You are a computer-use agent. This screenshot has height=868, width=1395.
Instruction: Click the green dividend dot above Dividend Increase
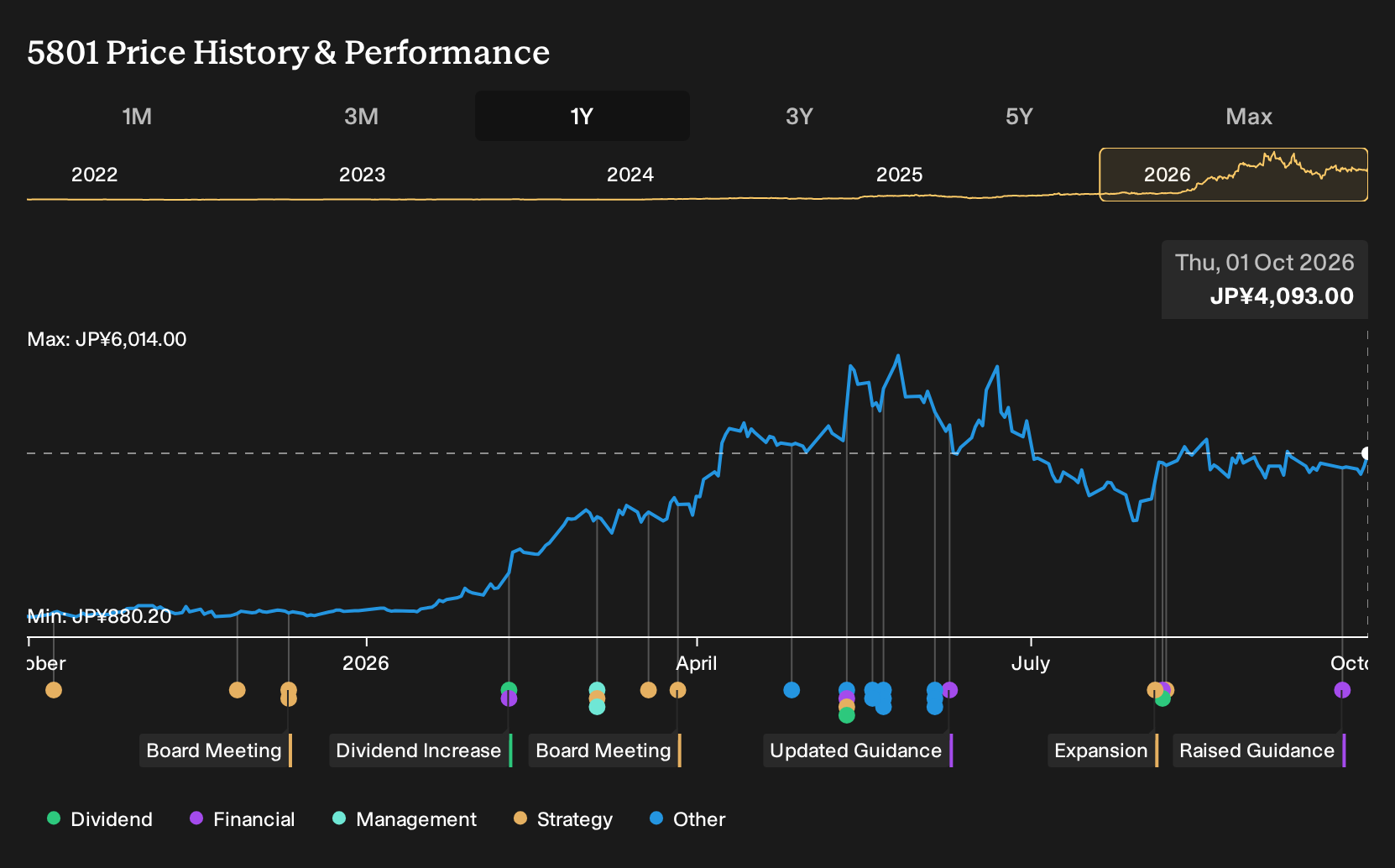pyautogui.click(x=509, y=689)
